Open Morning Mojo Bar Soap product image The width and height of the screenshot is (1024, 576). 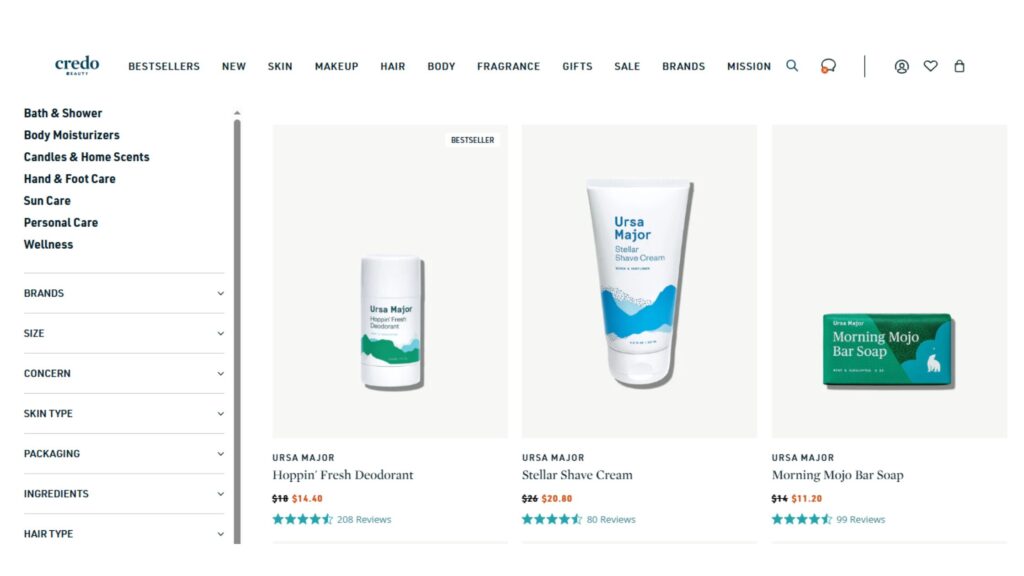pyautogui.click(x=889, y=281)
